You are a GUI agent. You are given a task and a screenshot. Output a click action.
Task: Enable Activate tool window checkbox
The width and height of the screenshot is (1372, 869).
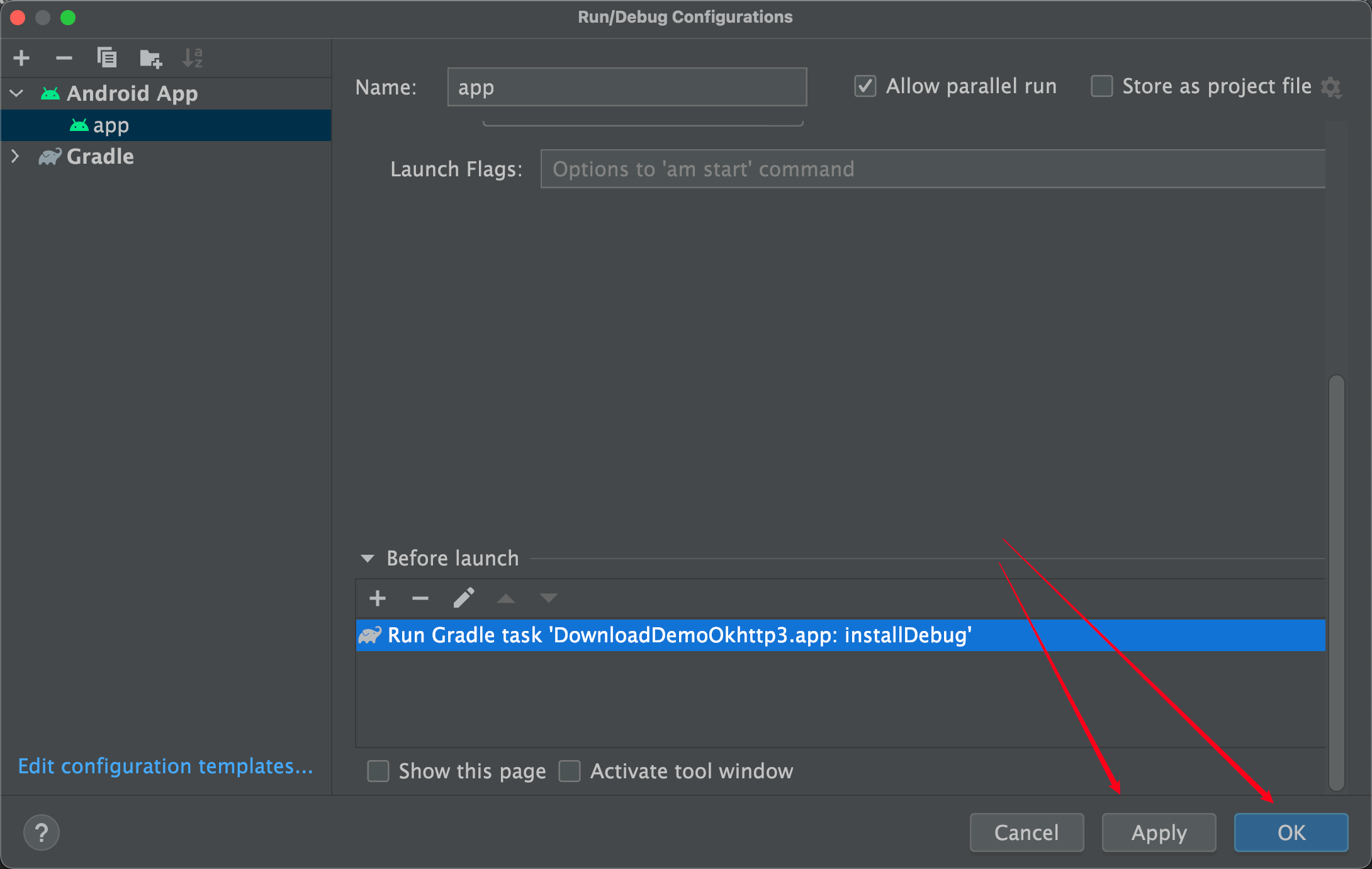click(570, 771)
